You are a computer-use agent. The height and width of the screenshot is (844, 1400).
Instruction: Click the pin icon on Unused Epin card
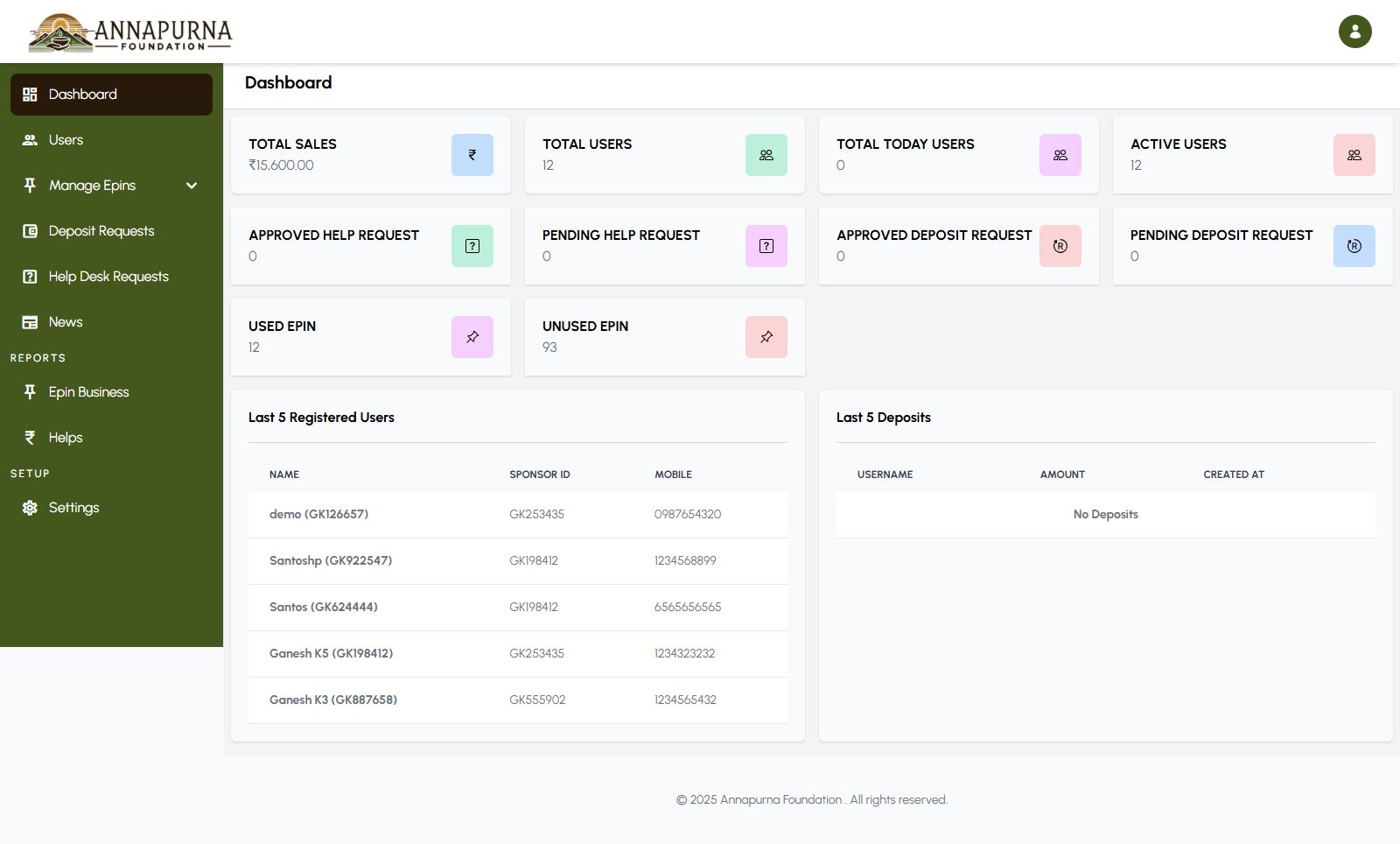[x=766, y=337]
